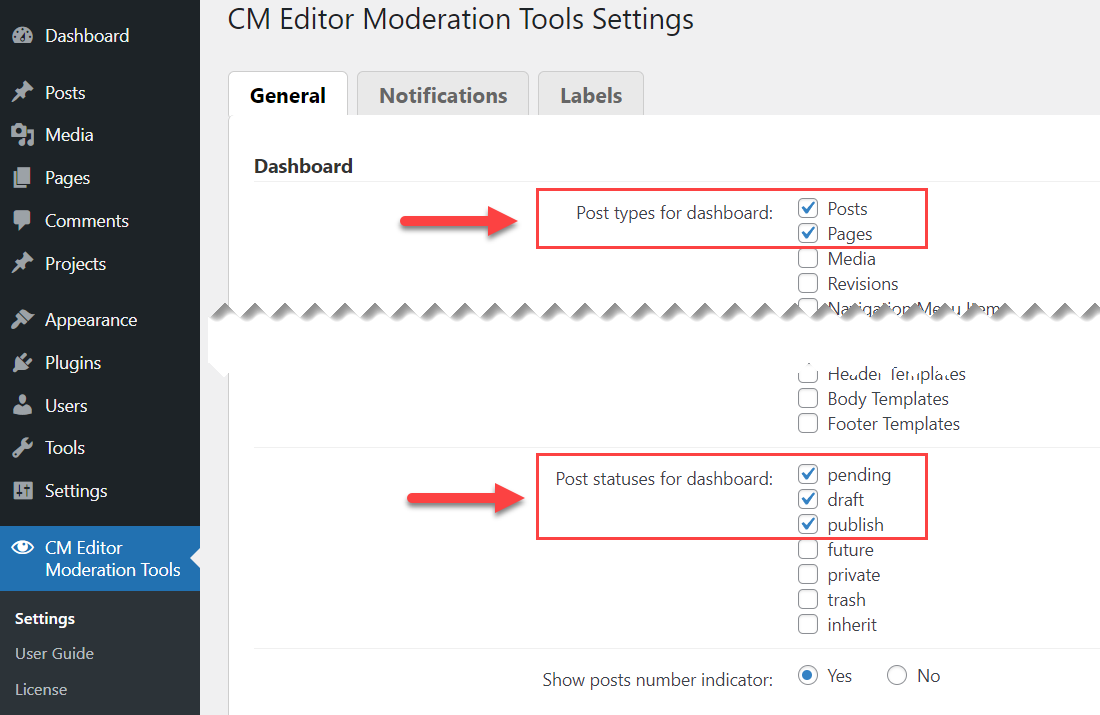
Task: Enable private status checkbox
Action: pos(807,574)
